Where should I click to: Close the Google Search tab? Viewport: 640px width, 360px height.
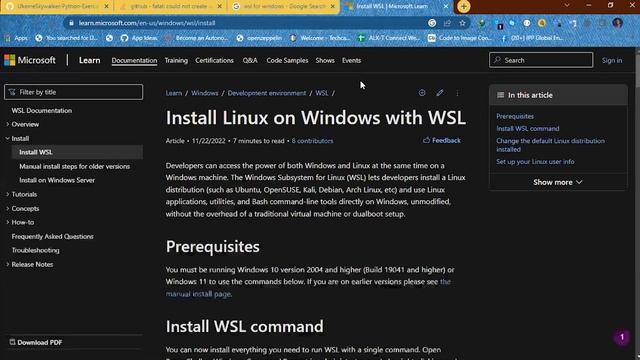(x=333, y=7)
